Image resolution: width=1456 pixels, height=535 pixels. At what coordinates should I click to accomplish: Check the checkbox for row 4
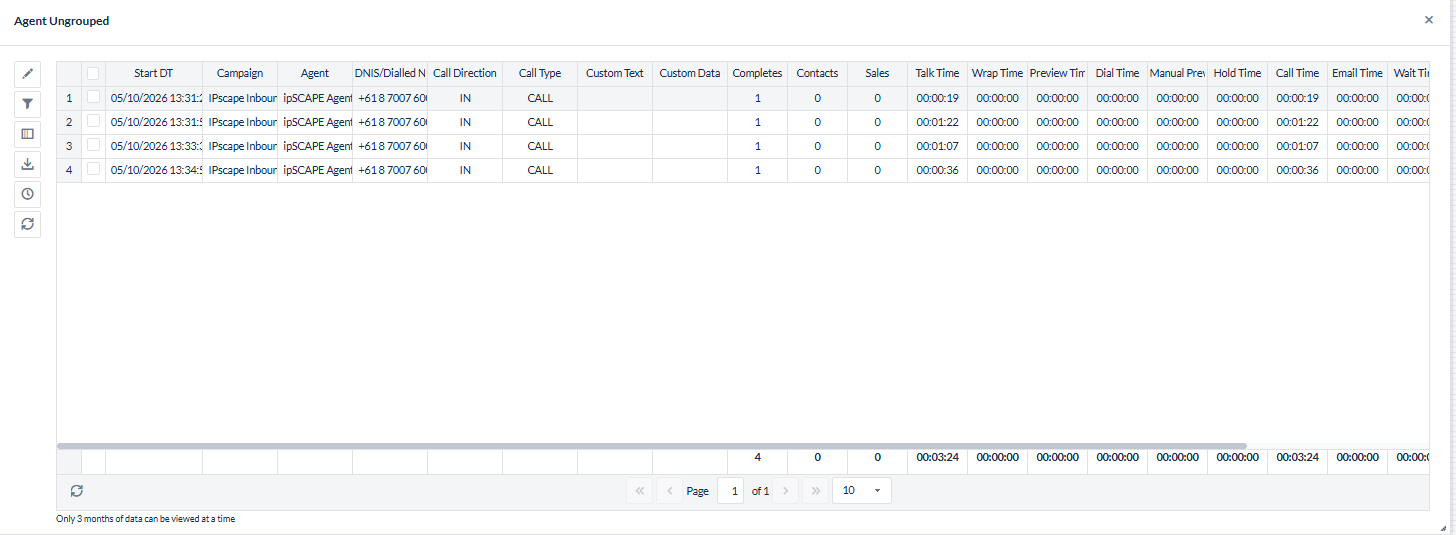[93, 169]
